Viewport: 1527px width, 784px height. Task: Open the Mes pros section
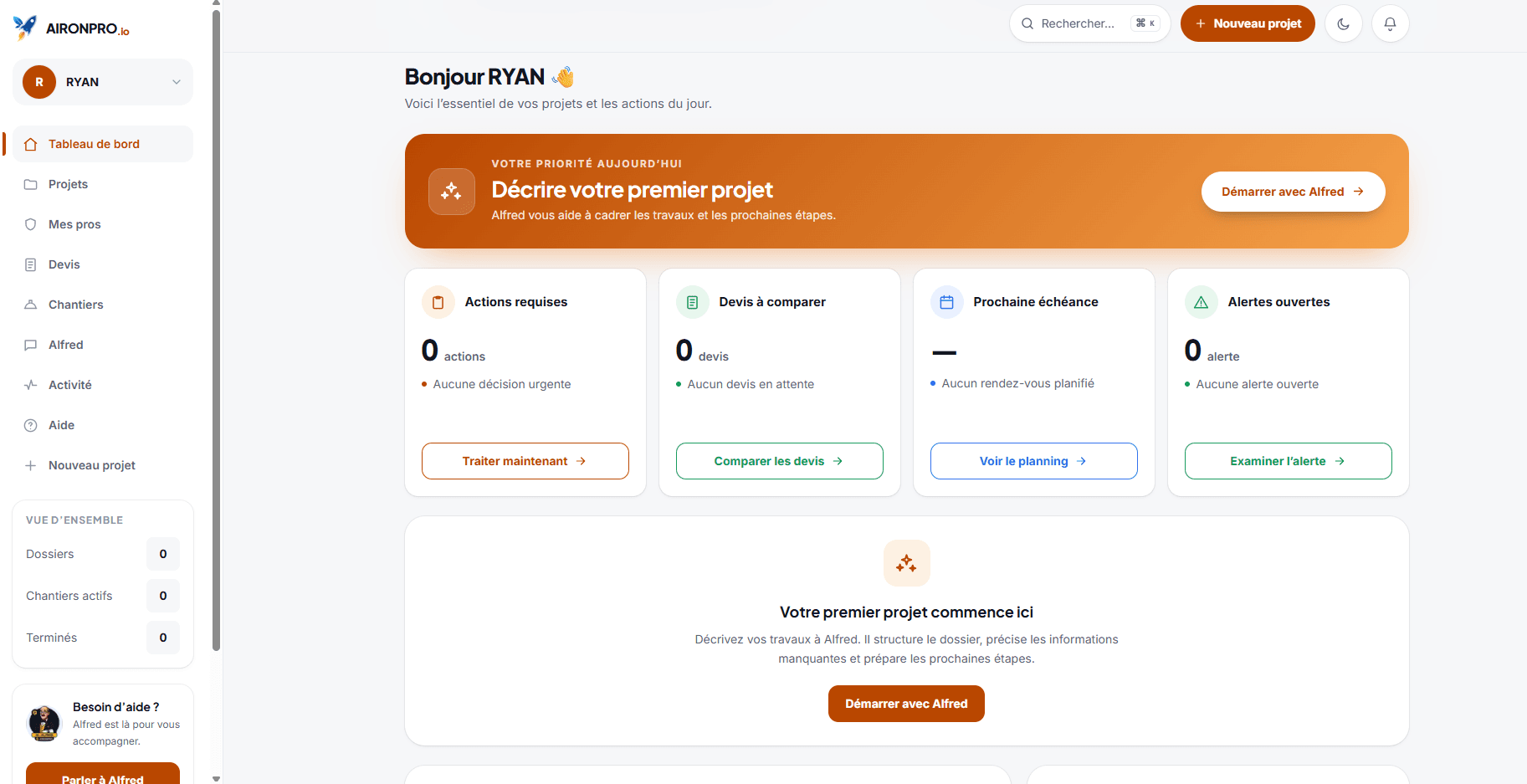[103, 224]
